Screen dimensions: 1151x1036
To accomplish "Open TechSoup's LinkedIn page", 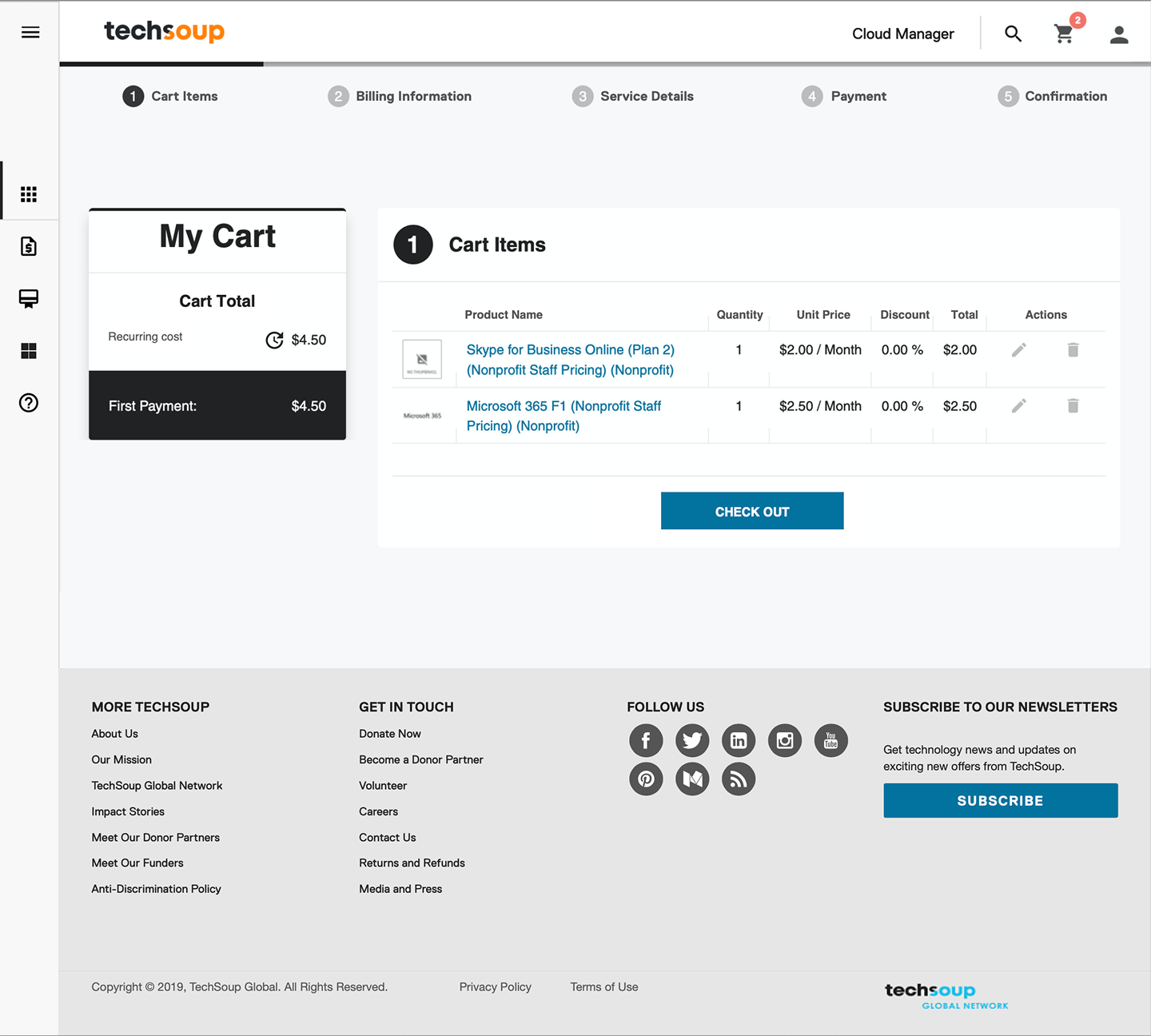I will [x=739, y=740].
